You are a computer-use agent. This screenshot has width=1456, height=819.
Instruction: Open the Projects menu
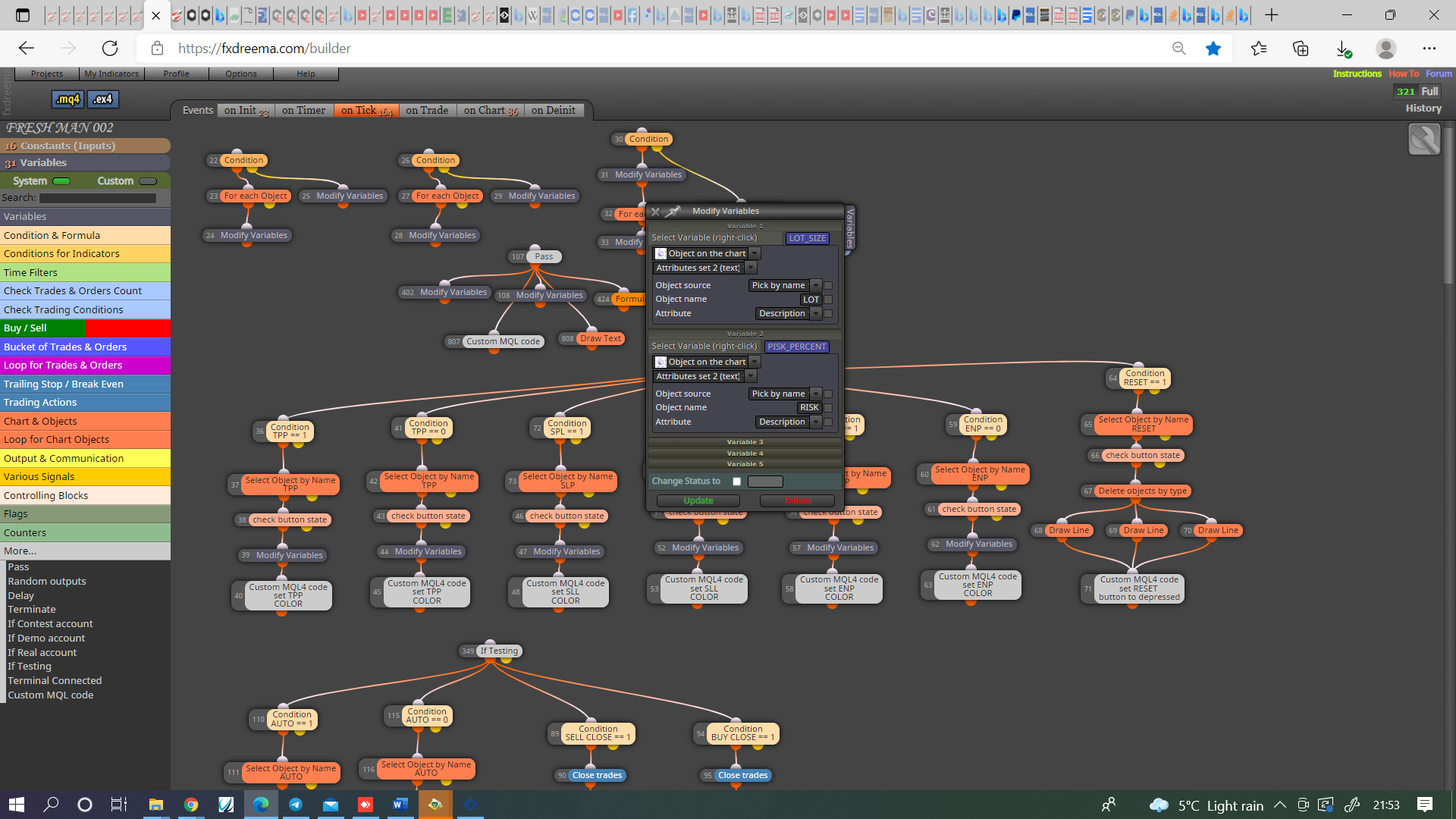pyautogui.click(x=47, y=74)
